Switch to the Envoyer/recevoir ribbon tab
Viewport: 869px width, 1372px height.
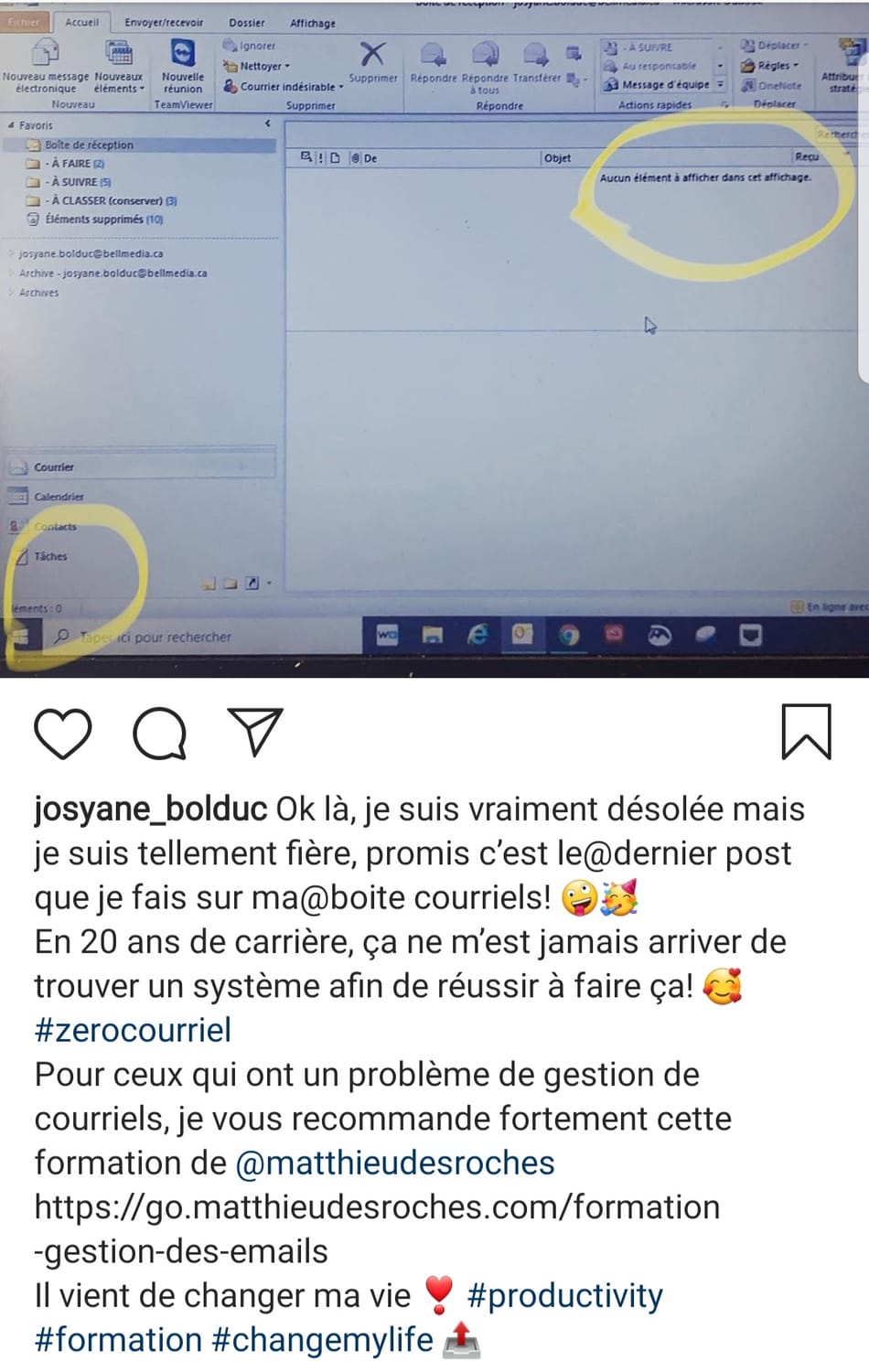(x=164, y=23)
